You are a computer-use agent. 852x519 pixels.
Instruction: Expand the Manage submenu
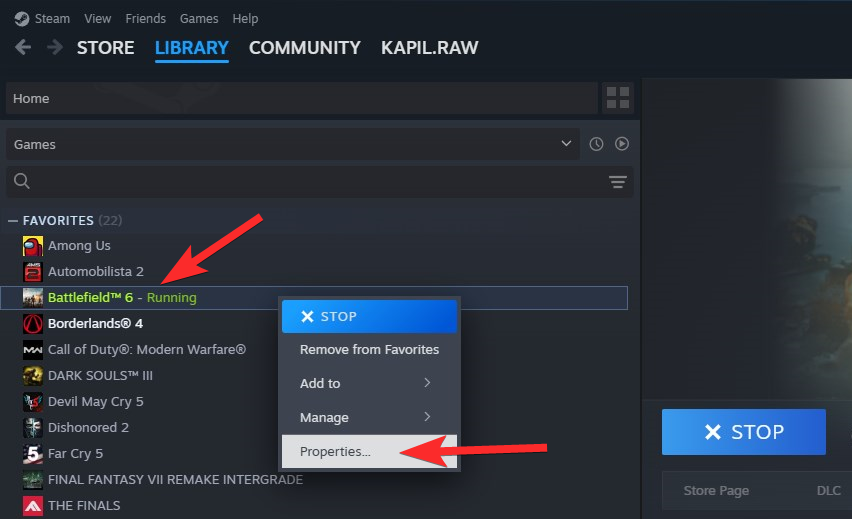369,417
